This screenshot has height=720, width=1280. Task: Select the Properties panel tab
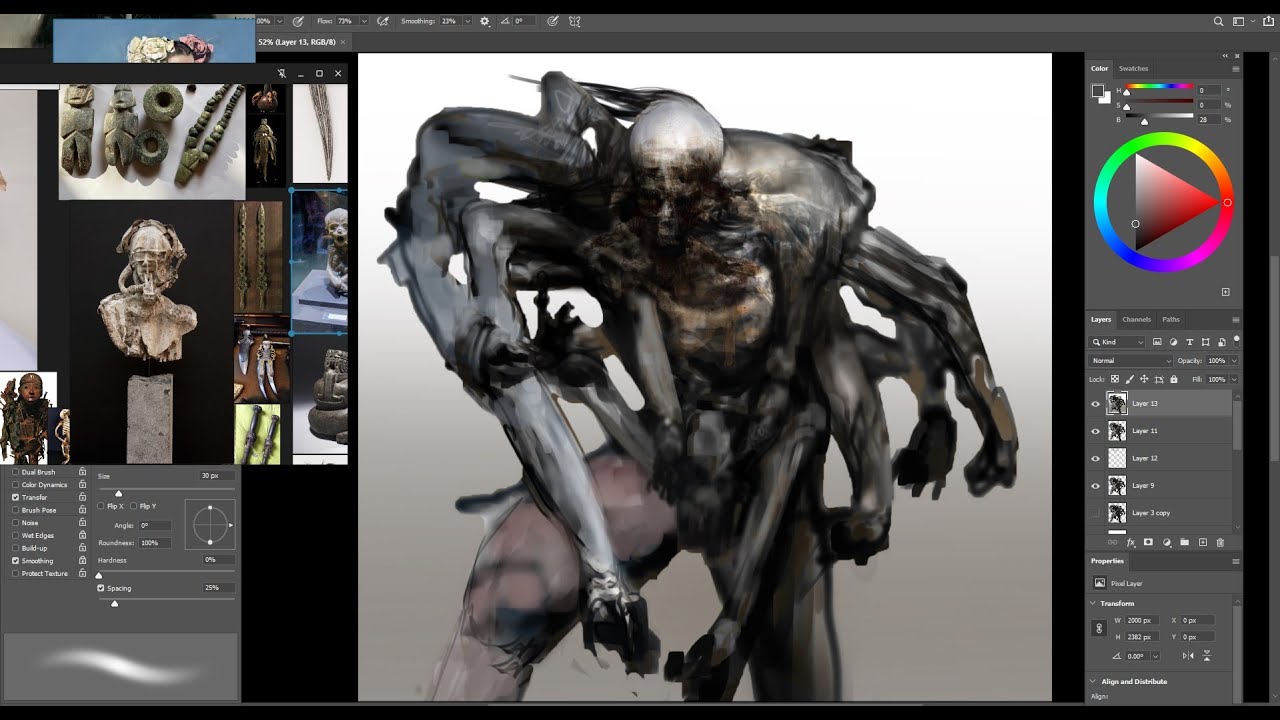tap(1107, 561)
